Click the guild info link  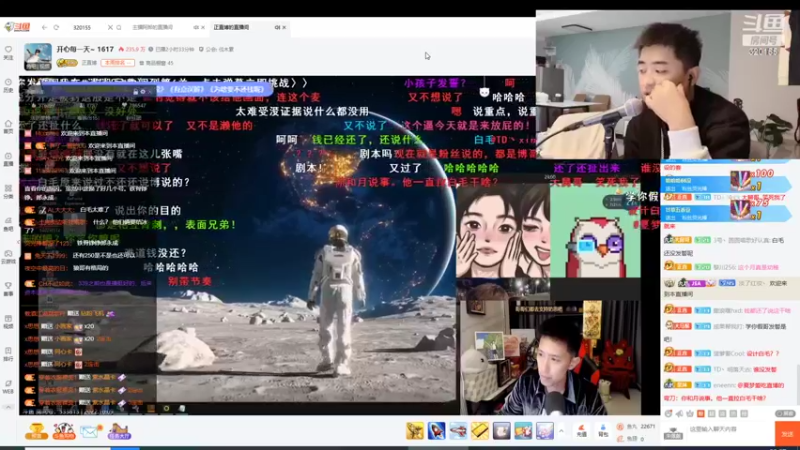coord(216,49)
